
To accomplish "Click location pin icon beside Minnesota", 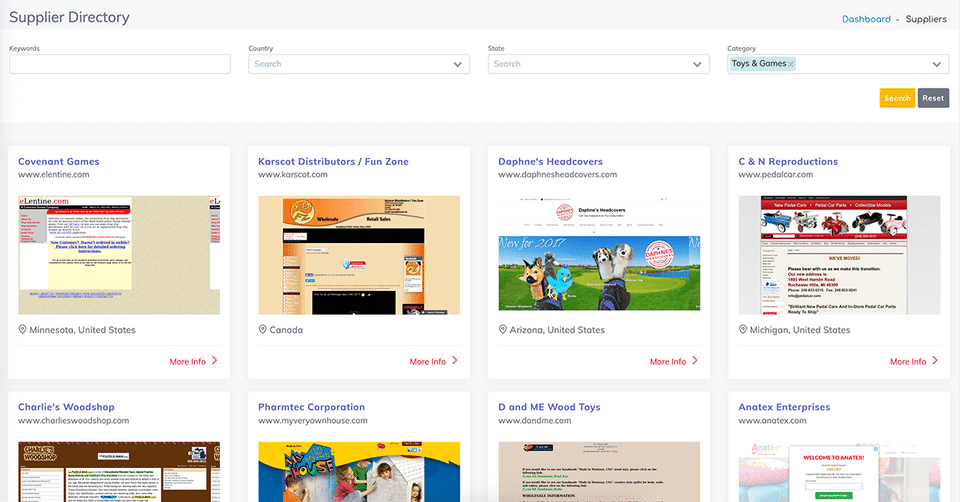I will tap(23, 329).
